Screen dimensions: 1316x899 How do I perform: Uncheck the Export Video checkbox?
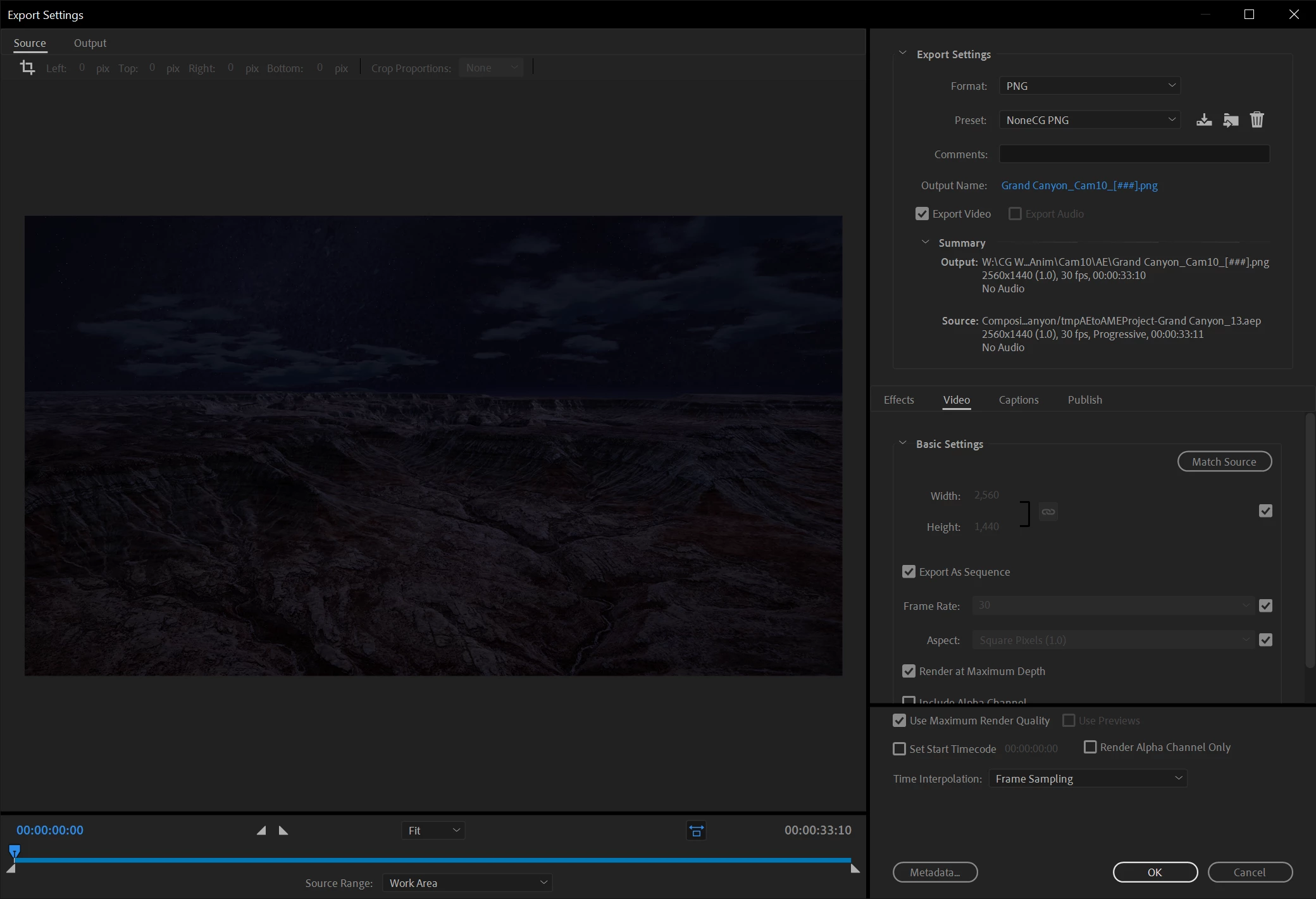[x=922, y=214]
